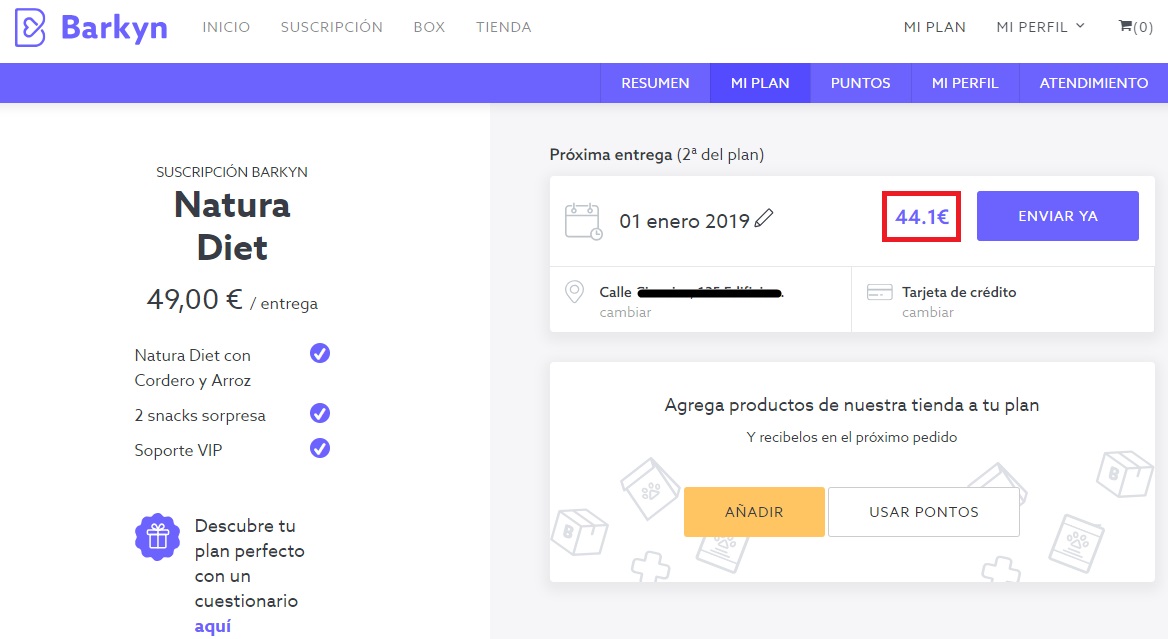
Task: Click checkmark next to Natura Diet con Cordero
Action: pos(320,353)
